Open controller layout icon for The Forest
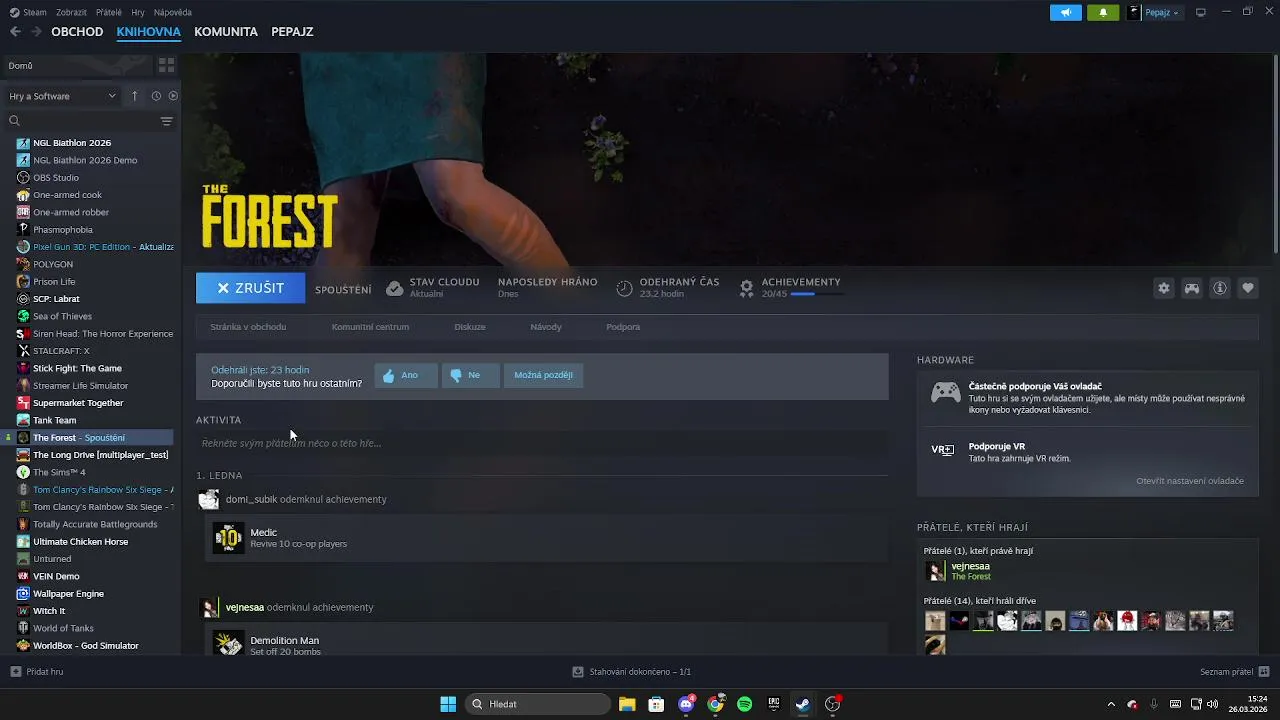Image resolution: width=1280 pixels, height=720 pixels. [1192, 288]
